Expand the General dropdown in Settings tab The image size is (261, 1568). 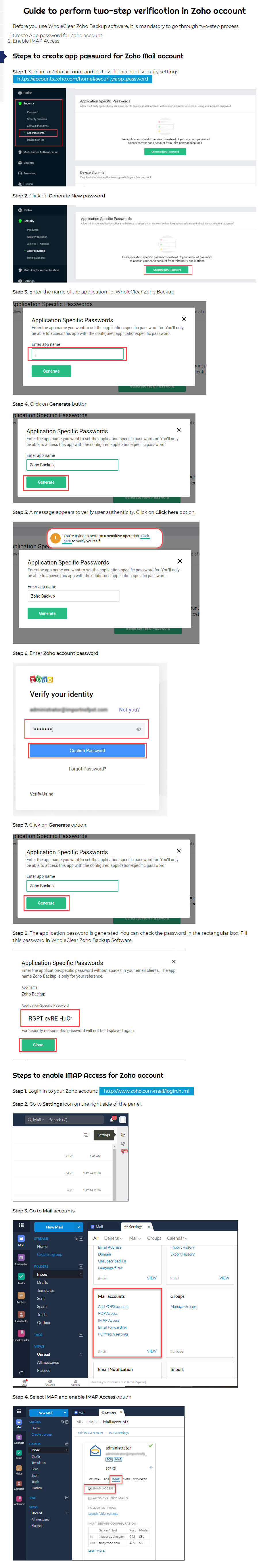[113, 1238]
